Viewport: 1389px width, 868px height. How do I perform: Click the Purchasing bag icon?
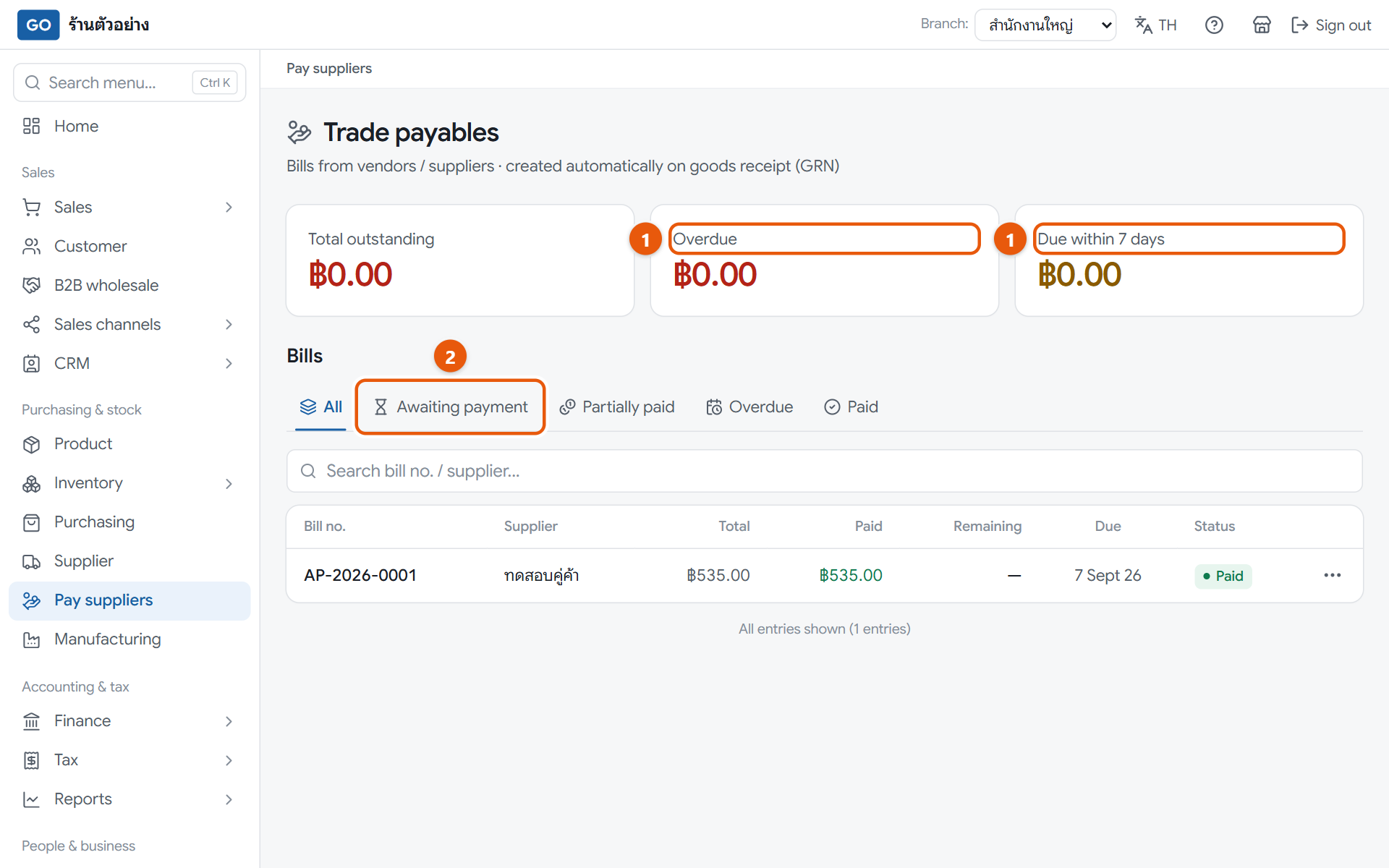[31, 522]
